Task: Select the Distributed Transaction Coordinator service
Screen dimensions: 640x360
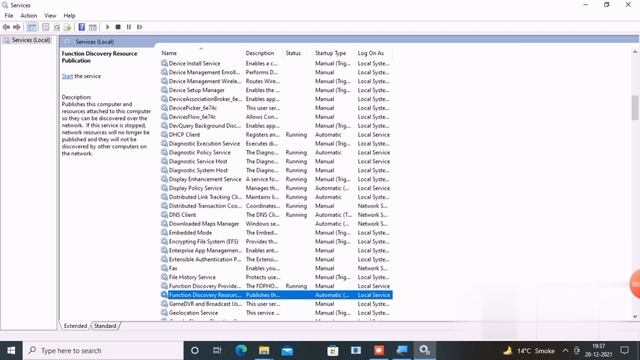Action: pos(276,206)
